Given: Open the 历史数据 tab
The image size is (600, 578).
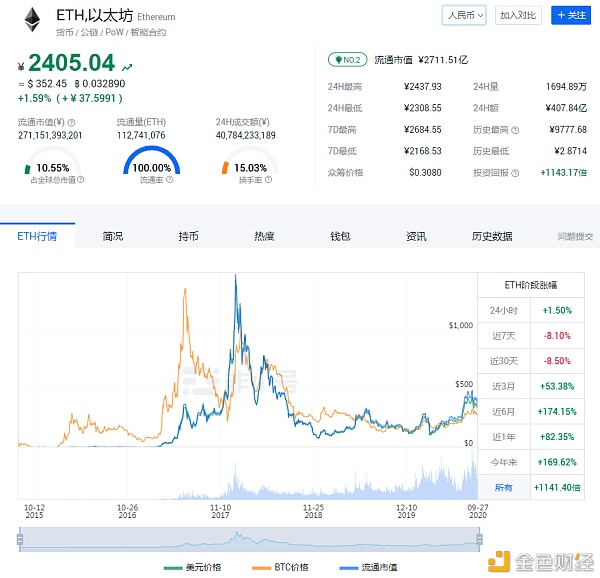Looking at the screenshot, I should [492, 236].
